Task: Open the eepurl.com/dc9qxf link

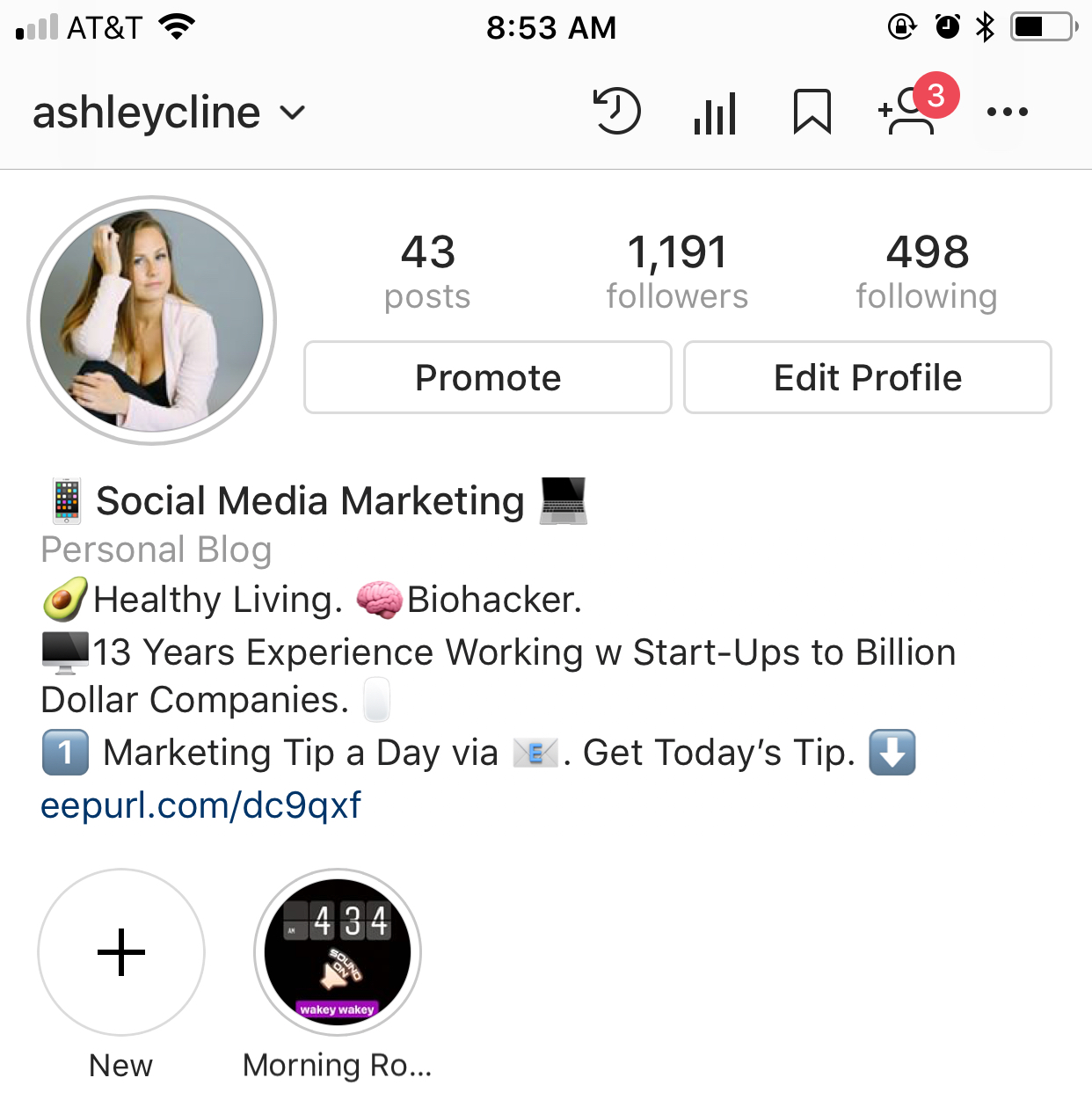Action: tap(201, 805)
